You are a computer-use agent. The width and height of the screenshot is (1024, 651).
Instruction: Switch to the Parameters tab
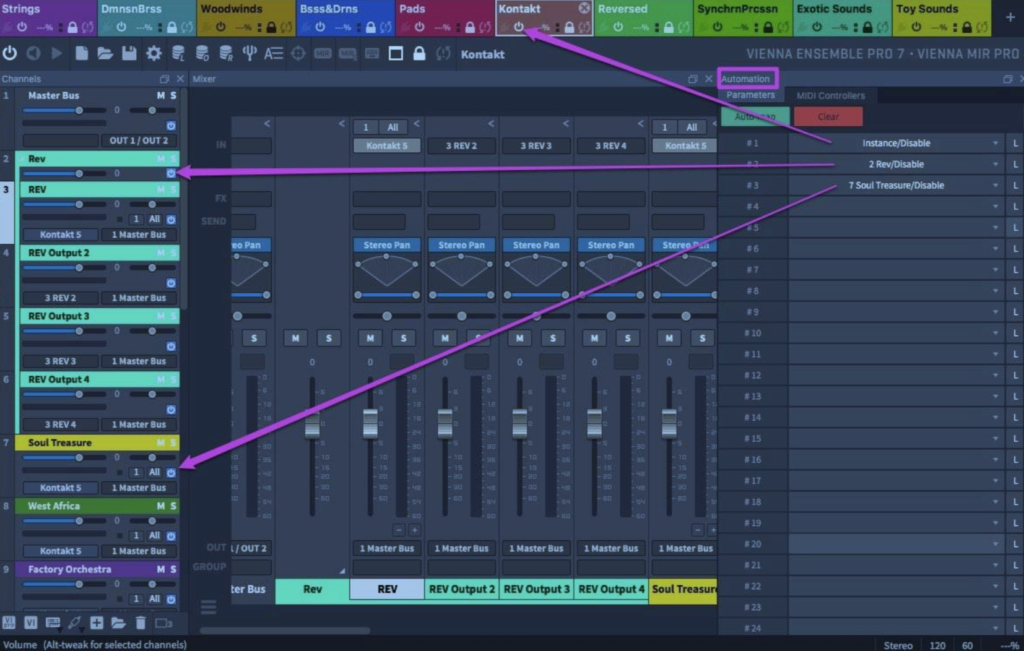pos(750,95)
